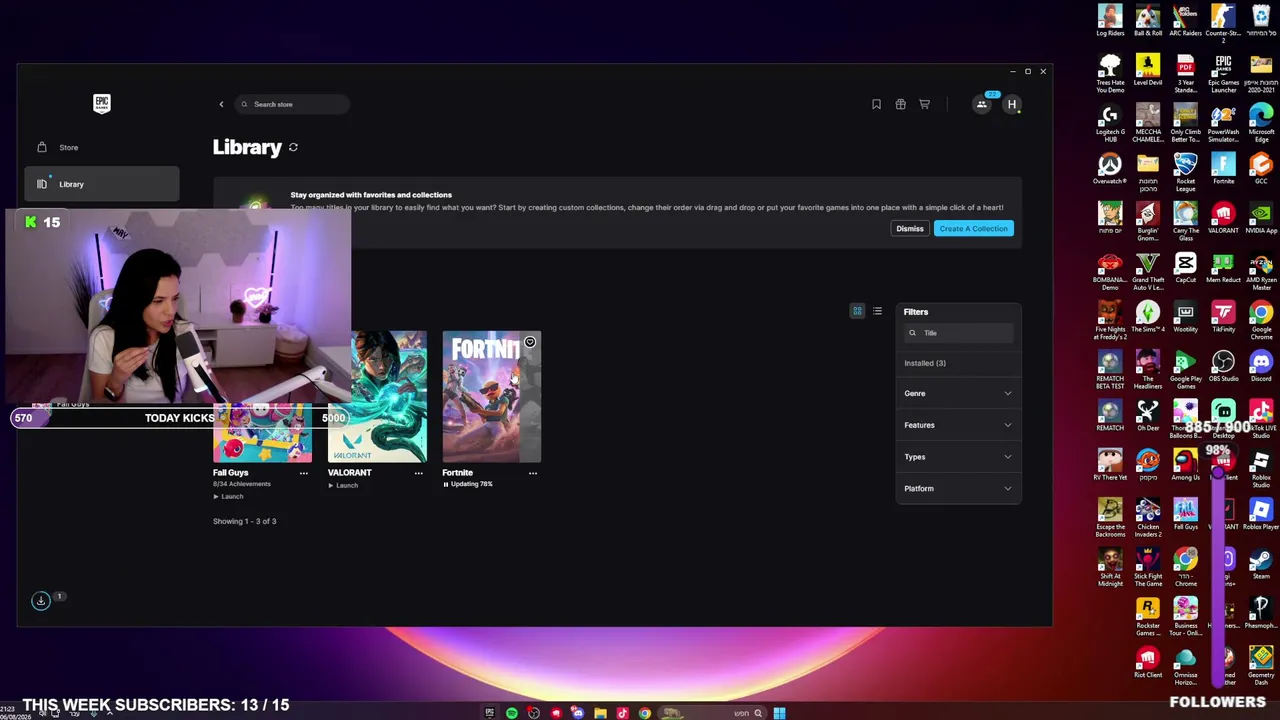
Task: Open Microsoft Edge desktop shortcut
Action: point(1261,123)
